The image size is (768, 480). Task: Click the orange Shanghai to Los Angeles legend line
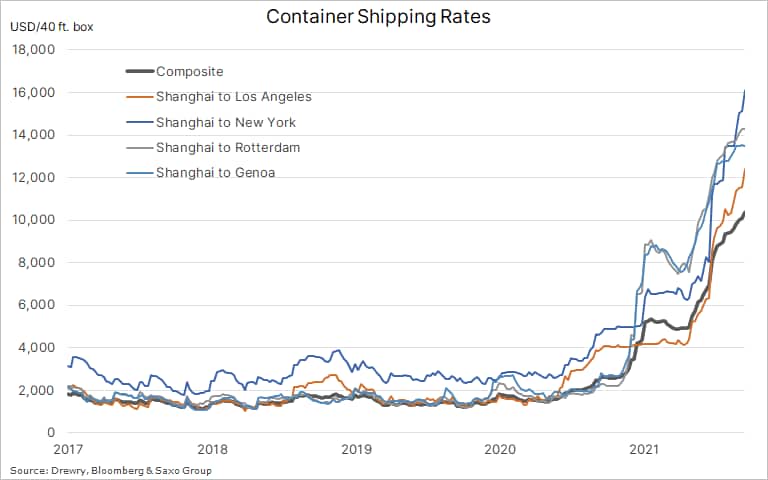(138, 97)
